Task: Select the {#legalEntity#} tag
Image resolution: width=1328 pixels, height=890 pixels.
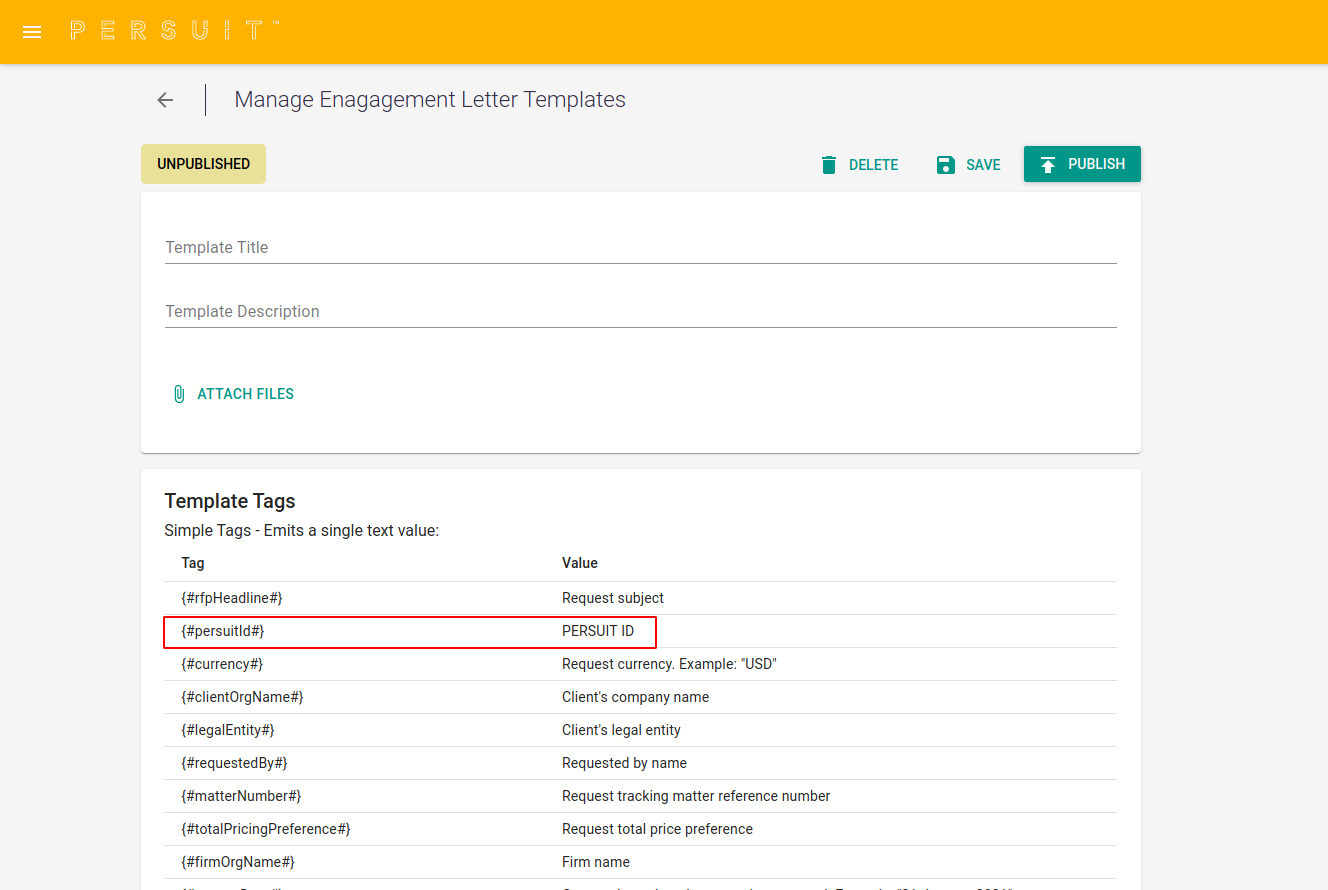Action: tap(228, 730)
